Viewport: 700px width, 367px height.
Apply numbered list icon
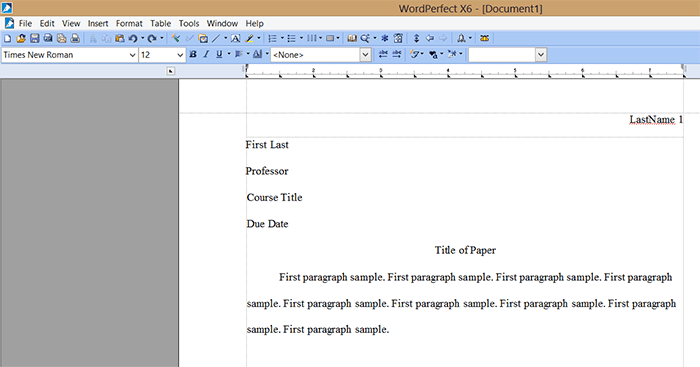pyautogui.click(x=272, y=38)
